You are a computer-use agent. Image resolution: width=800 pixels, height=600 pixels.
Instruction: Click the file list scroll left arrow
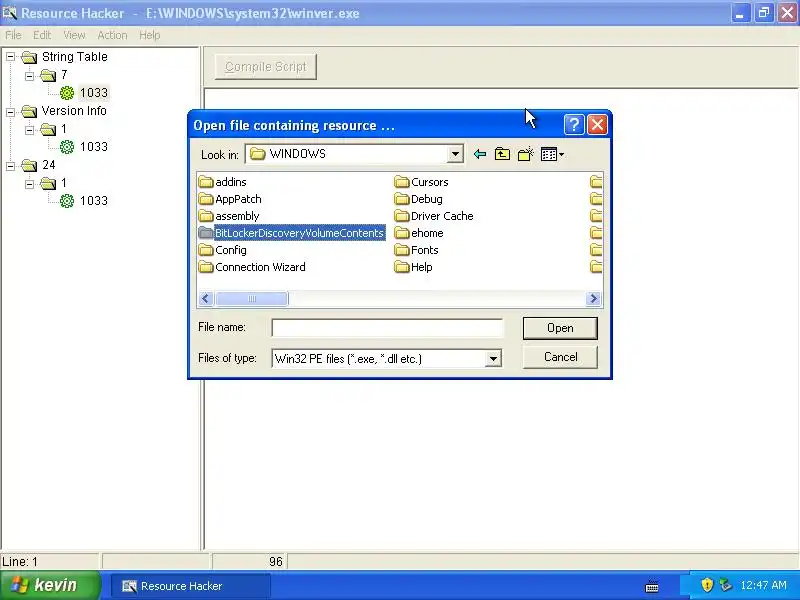point(206,298)
